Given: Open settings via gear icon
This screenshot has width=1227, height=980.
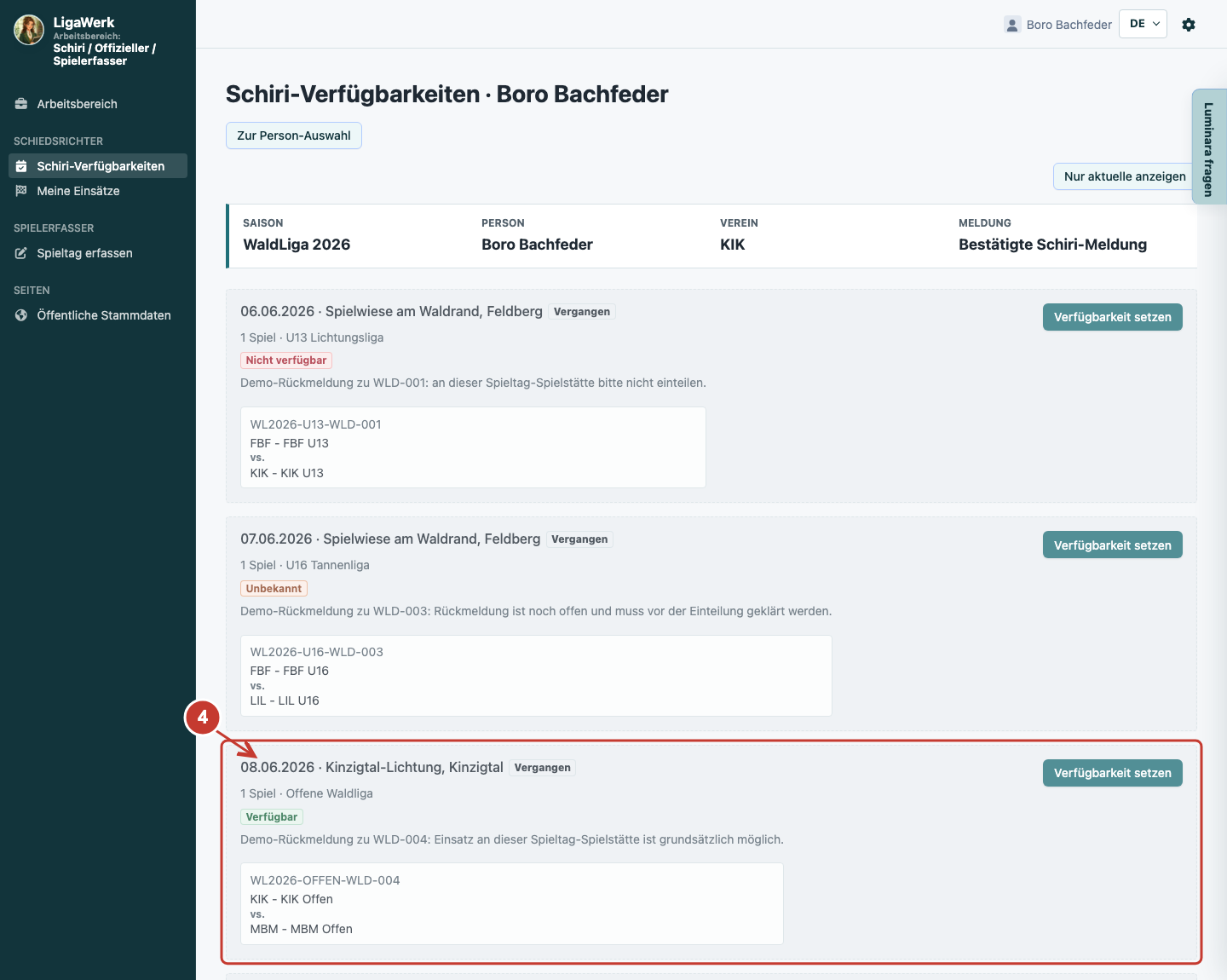Looking at the screenshot, I should click(x=1189, y=25).
